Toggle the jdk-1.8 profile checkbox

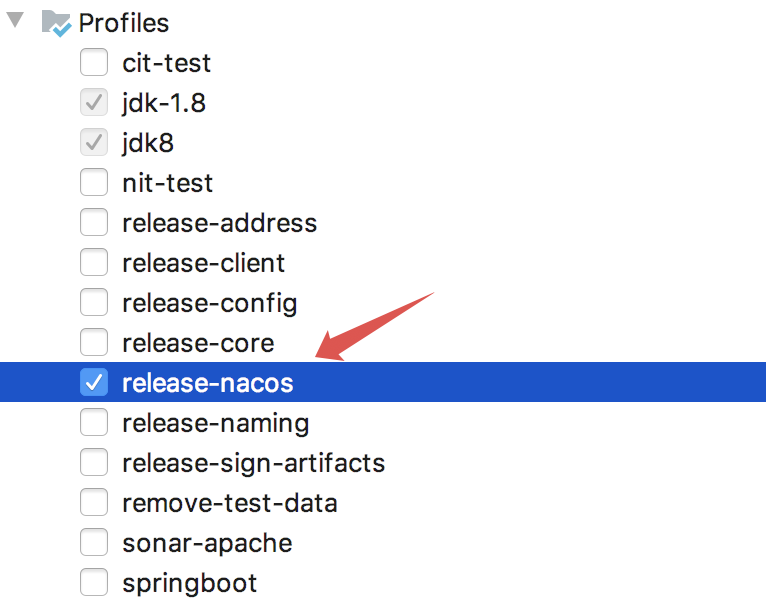click(94, 103)
